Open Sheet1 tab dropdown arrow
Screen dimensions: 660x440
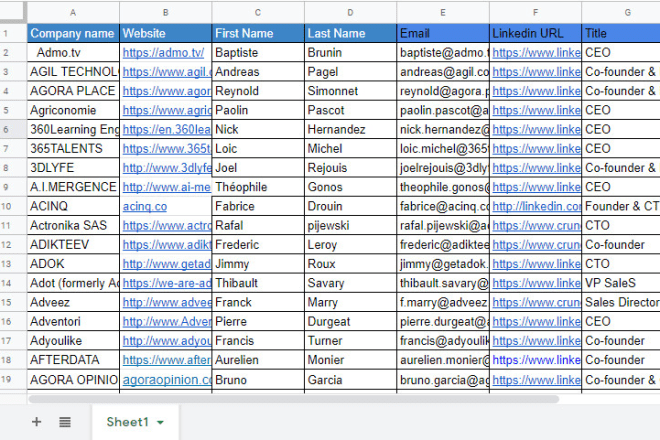tap(160, 422)
